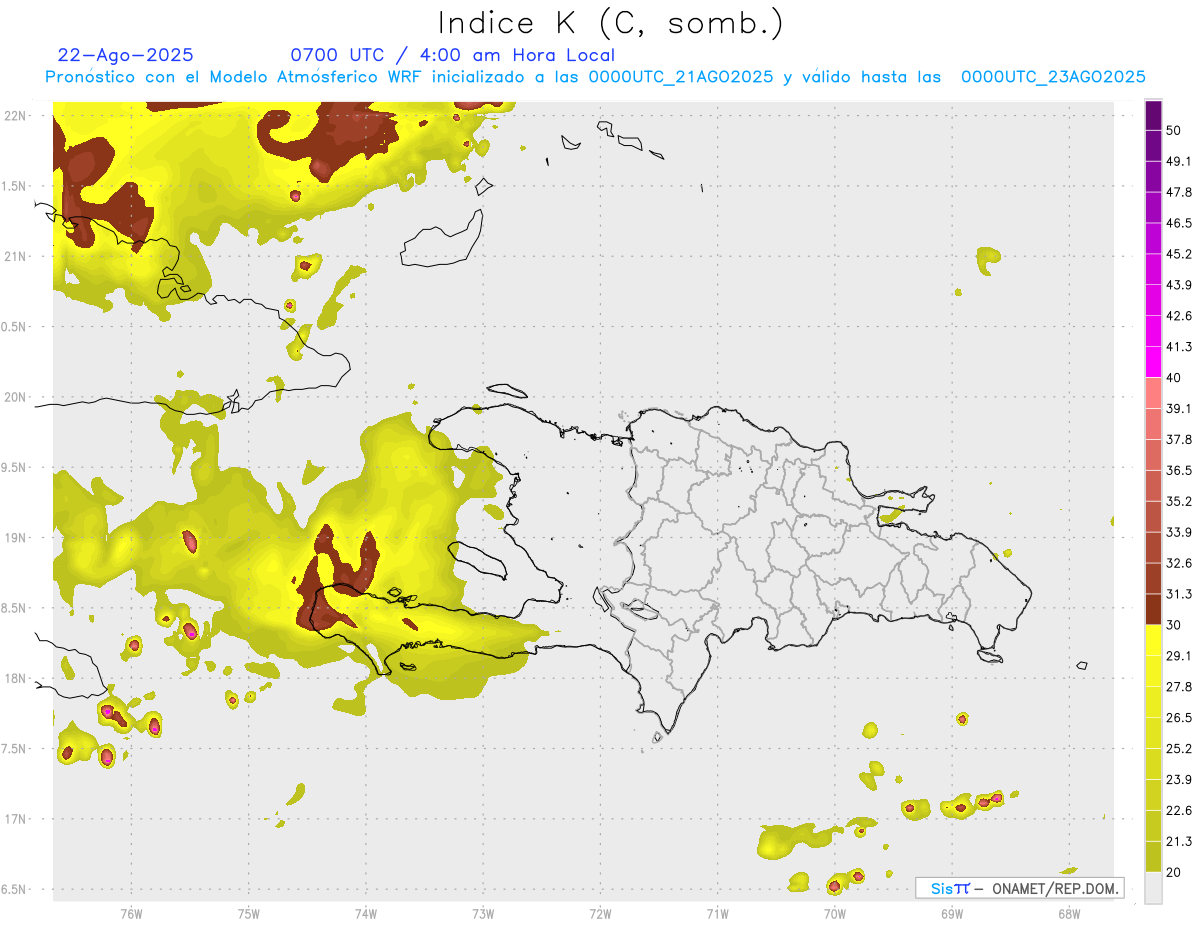
Task: Click the "19N" latitude label
Action: 14,537
